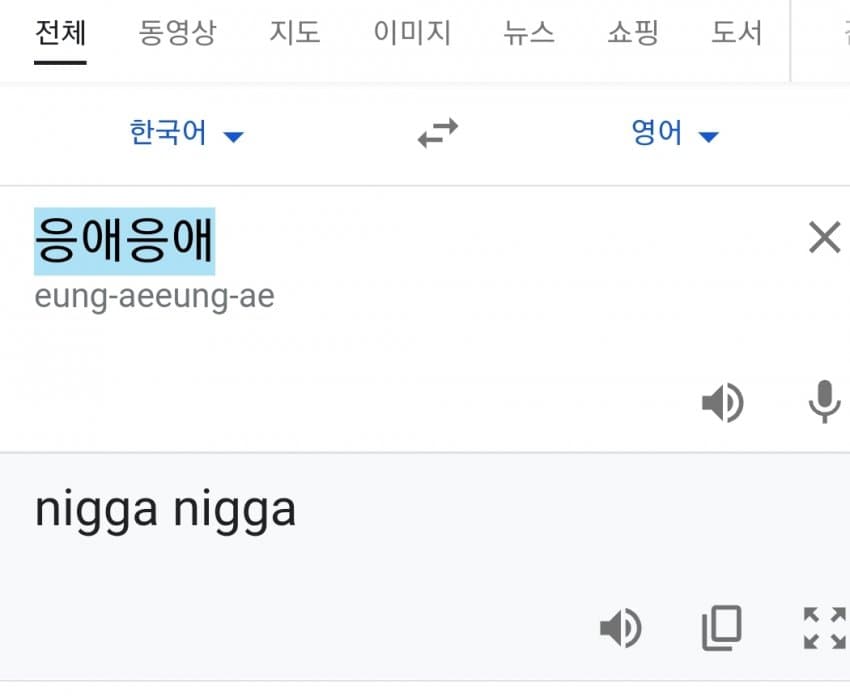The image size is (850, 696).
Task: Expand translation to fullscreen
Action: pos(825,628)
